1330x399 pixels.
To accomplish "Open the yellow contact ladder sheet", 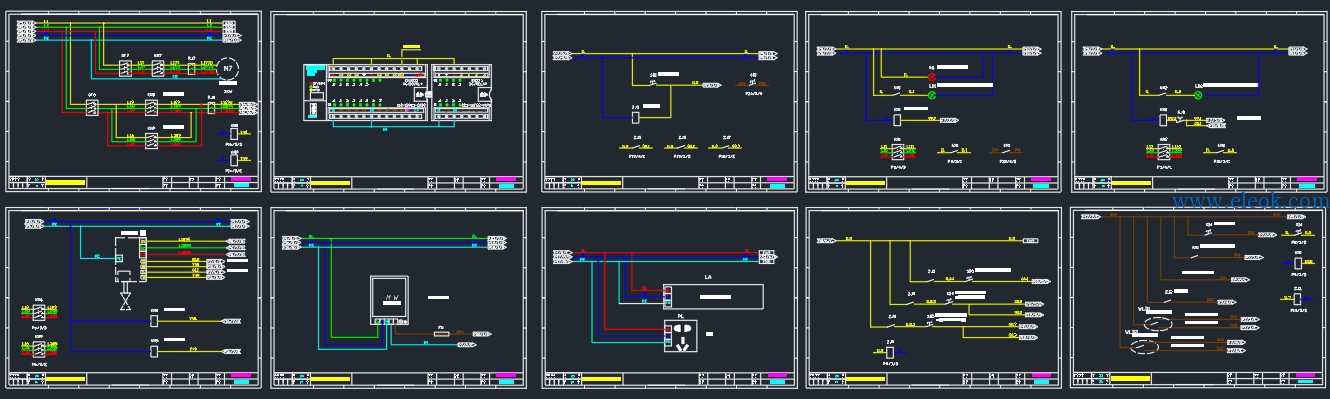I will 933,298.
